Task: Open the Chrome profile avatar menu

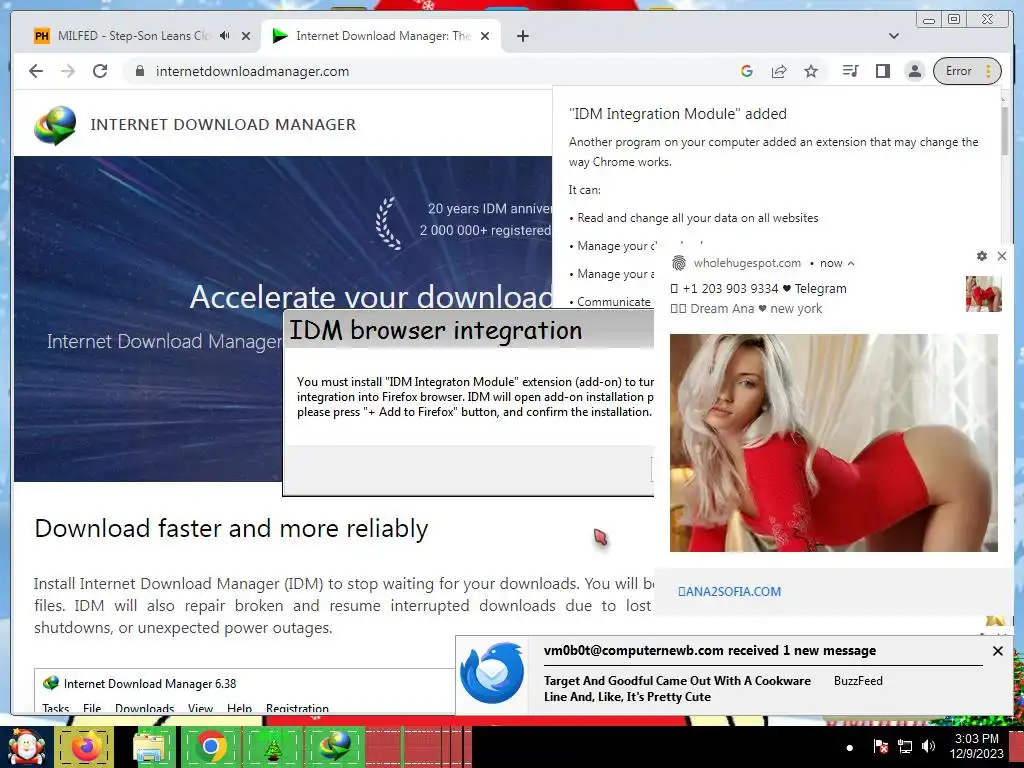Action: click(x=915, y=71)
